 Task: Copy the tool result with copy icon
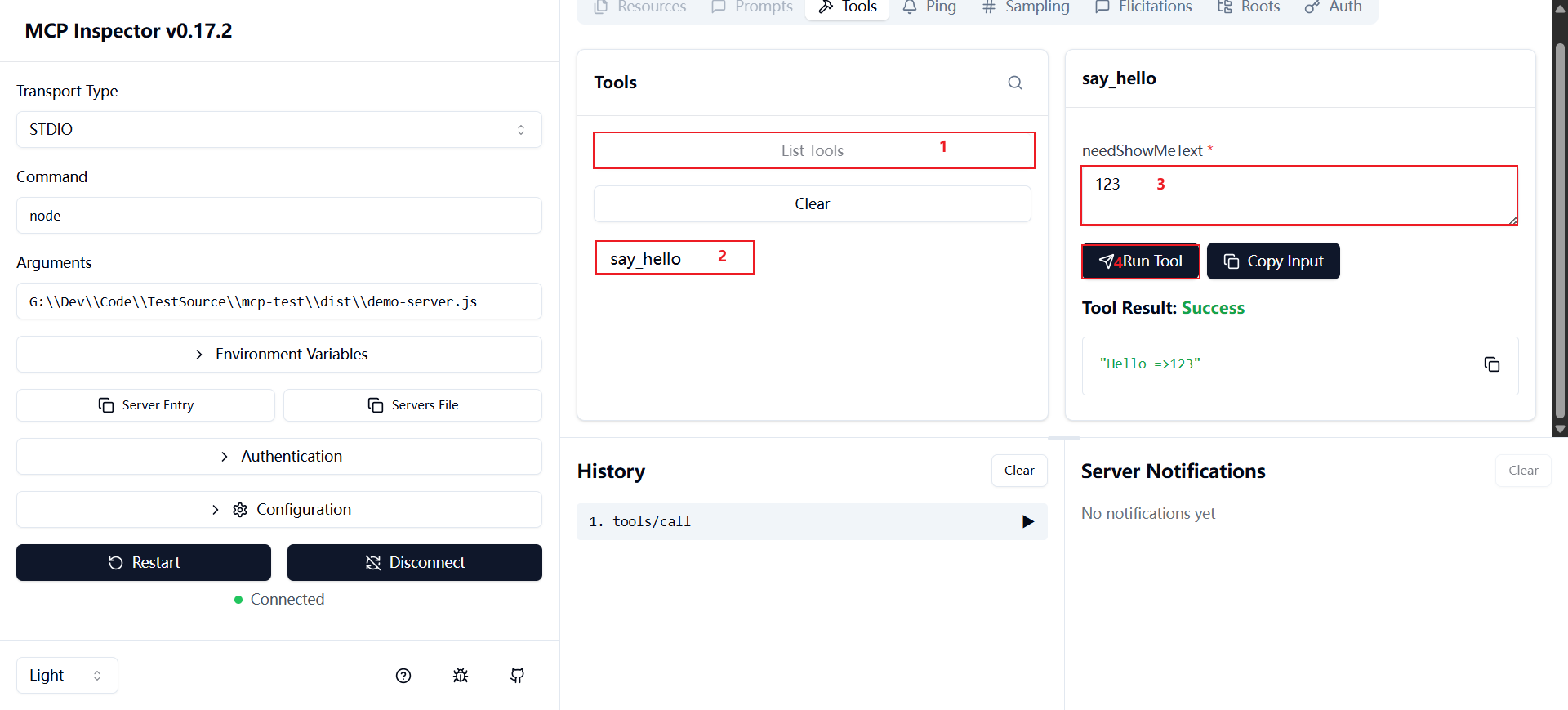[1491, 364]
